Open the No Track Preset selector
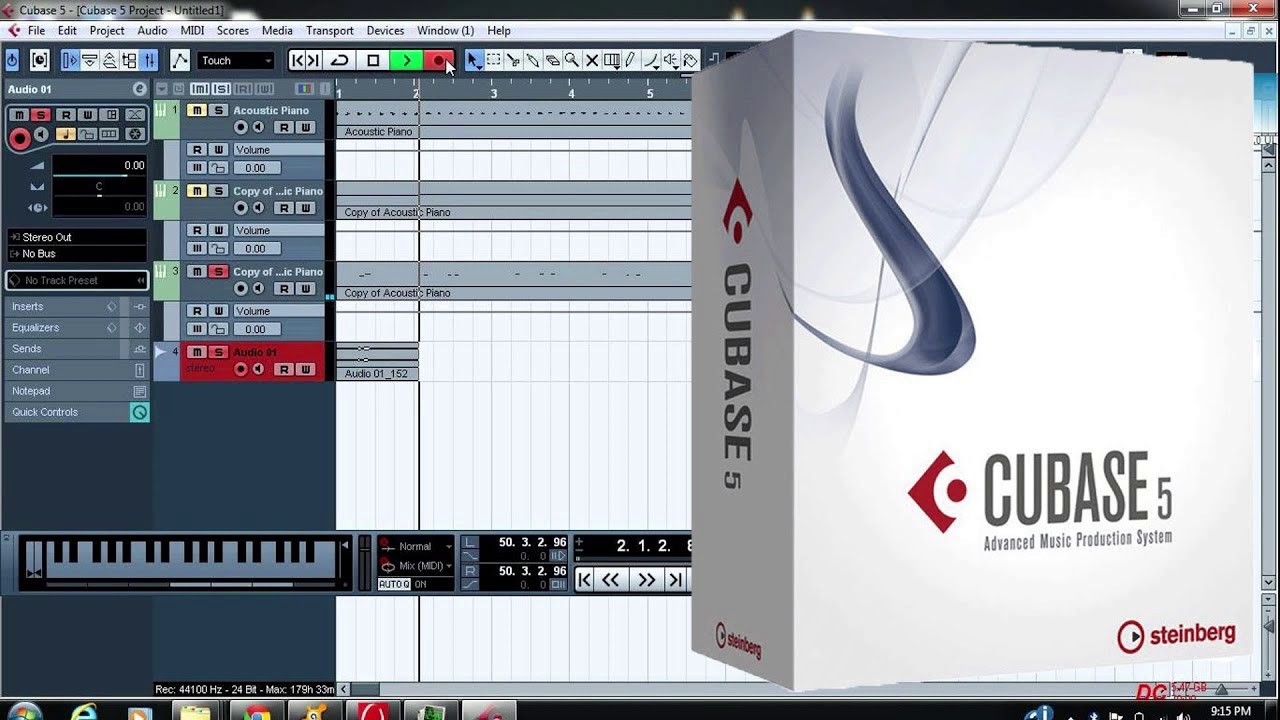Screen dimensions: 1280x720 point(77,280)
